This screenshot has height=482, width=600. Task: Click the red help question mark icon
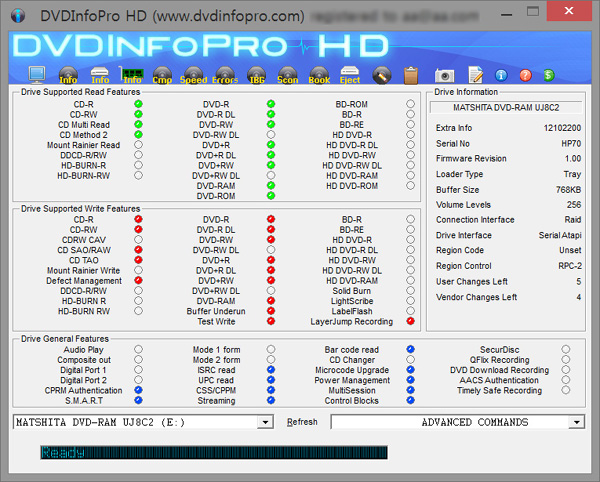pyautogui.click(x=525, y=75)
